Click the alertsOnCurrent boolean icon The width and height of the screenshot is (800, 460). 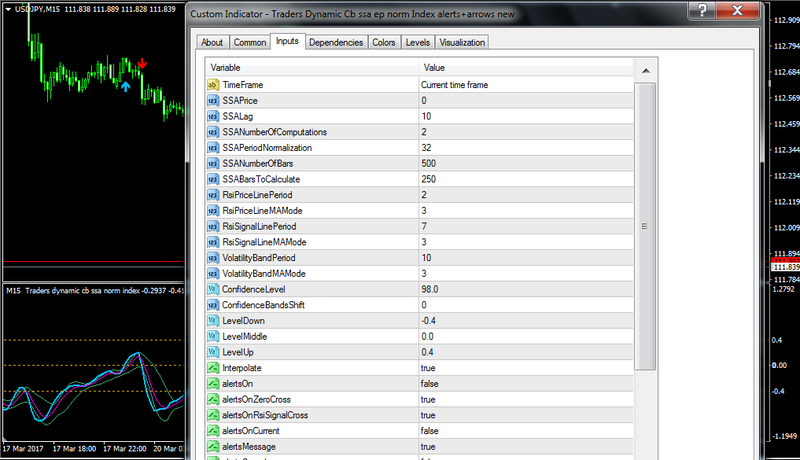click(x=213, y=431)
